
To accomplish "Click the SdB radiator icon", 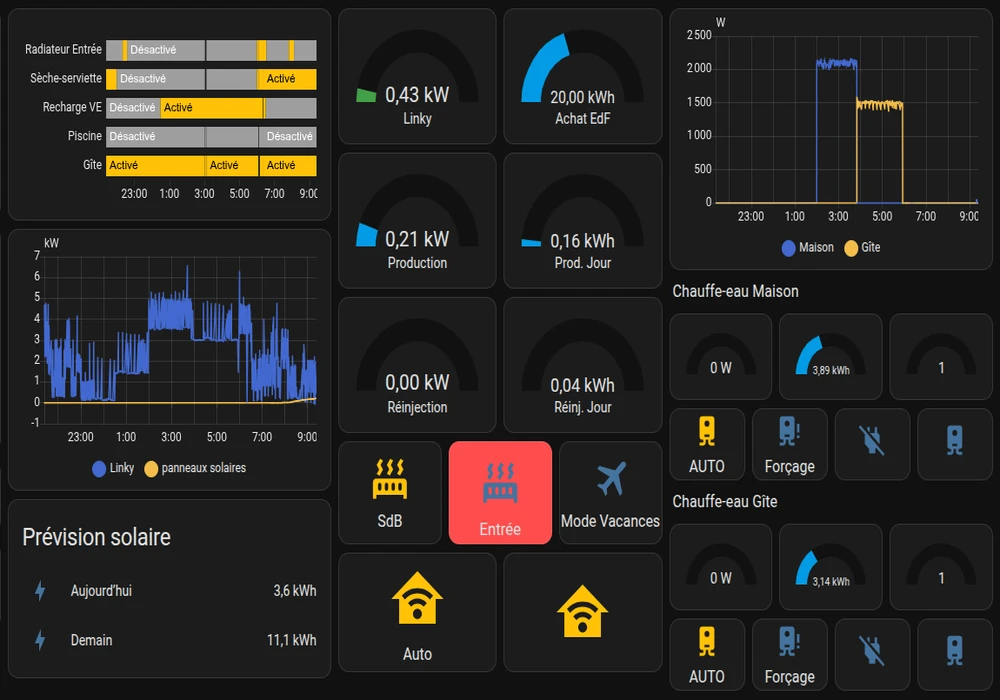I will click(x=389, y=480).
